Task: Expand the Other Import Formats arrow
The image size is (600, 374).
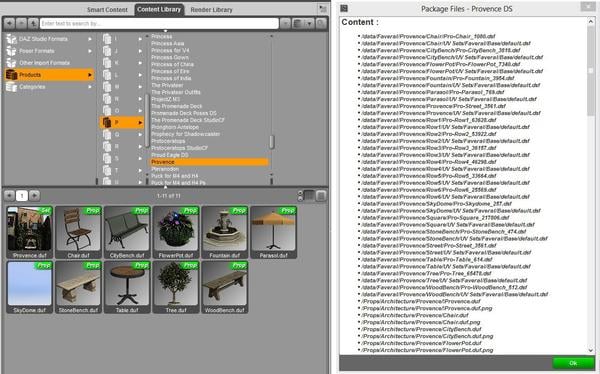Action: coord(90,63)
